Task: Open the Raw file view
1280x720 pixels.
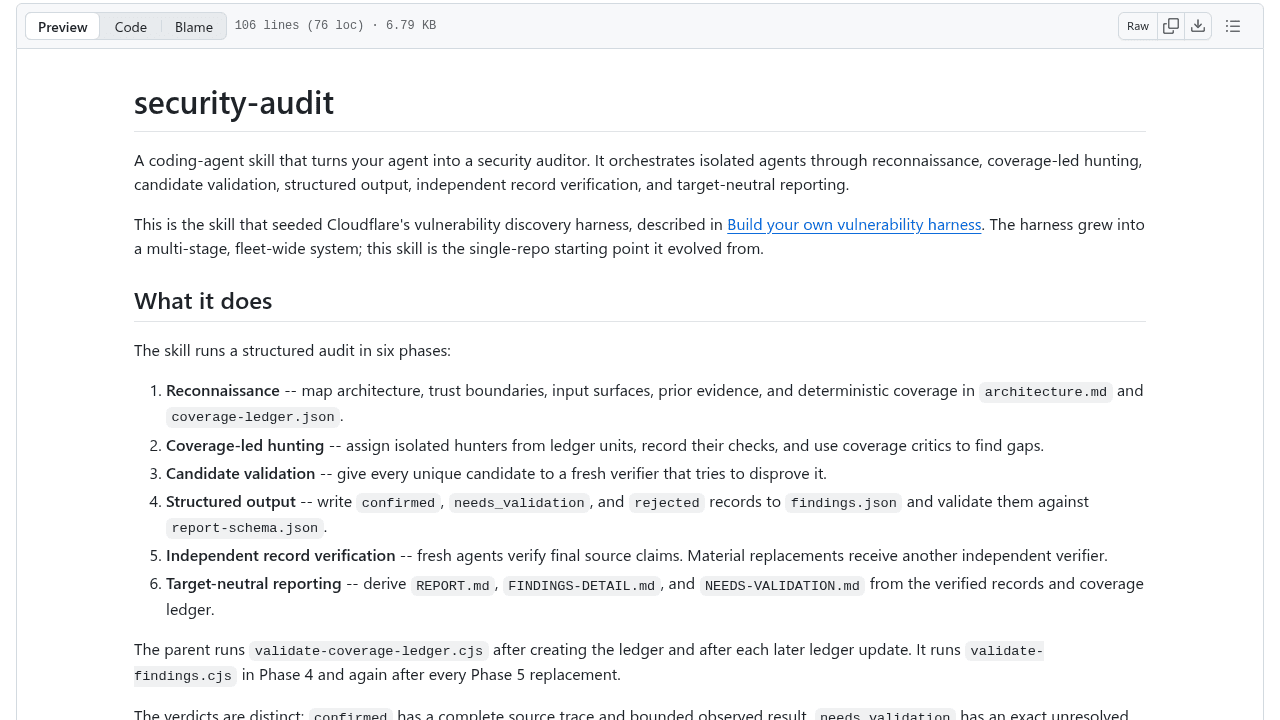Action: point(1138,26)
